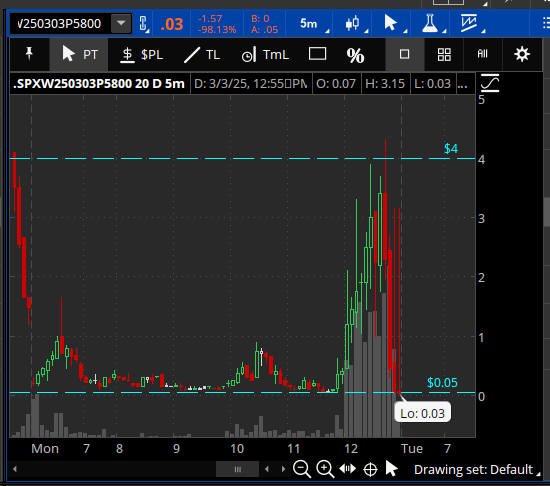Open drawing toolbar settings gear
Image resolution: width=550 pixels, height=486 pixels.
522,54
